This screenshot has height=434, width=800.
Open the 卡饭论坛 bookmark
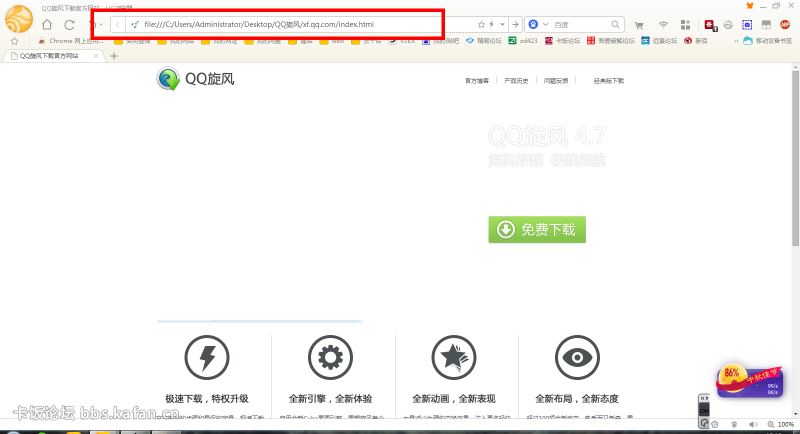pyautogui.click(x=562, y=41)
